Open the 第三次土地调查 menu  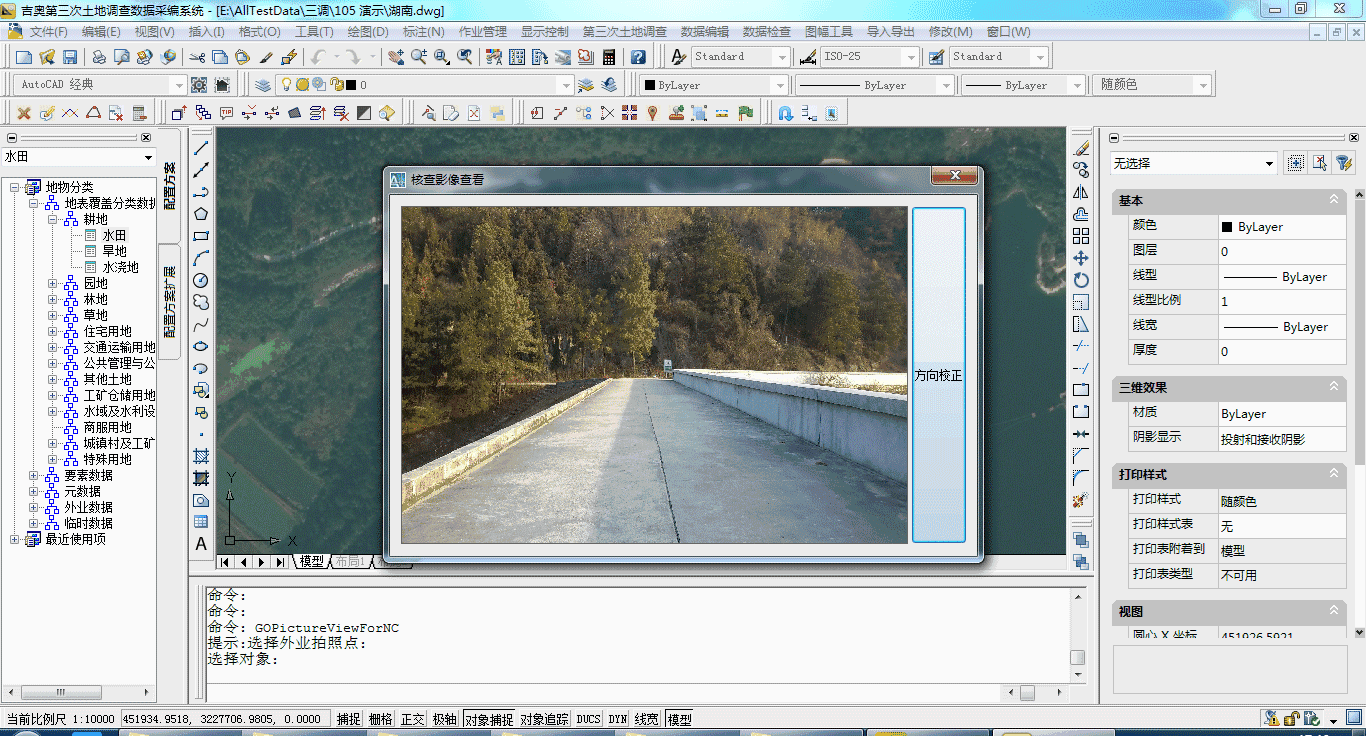[625, 32]
